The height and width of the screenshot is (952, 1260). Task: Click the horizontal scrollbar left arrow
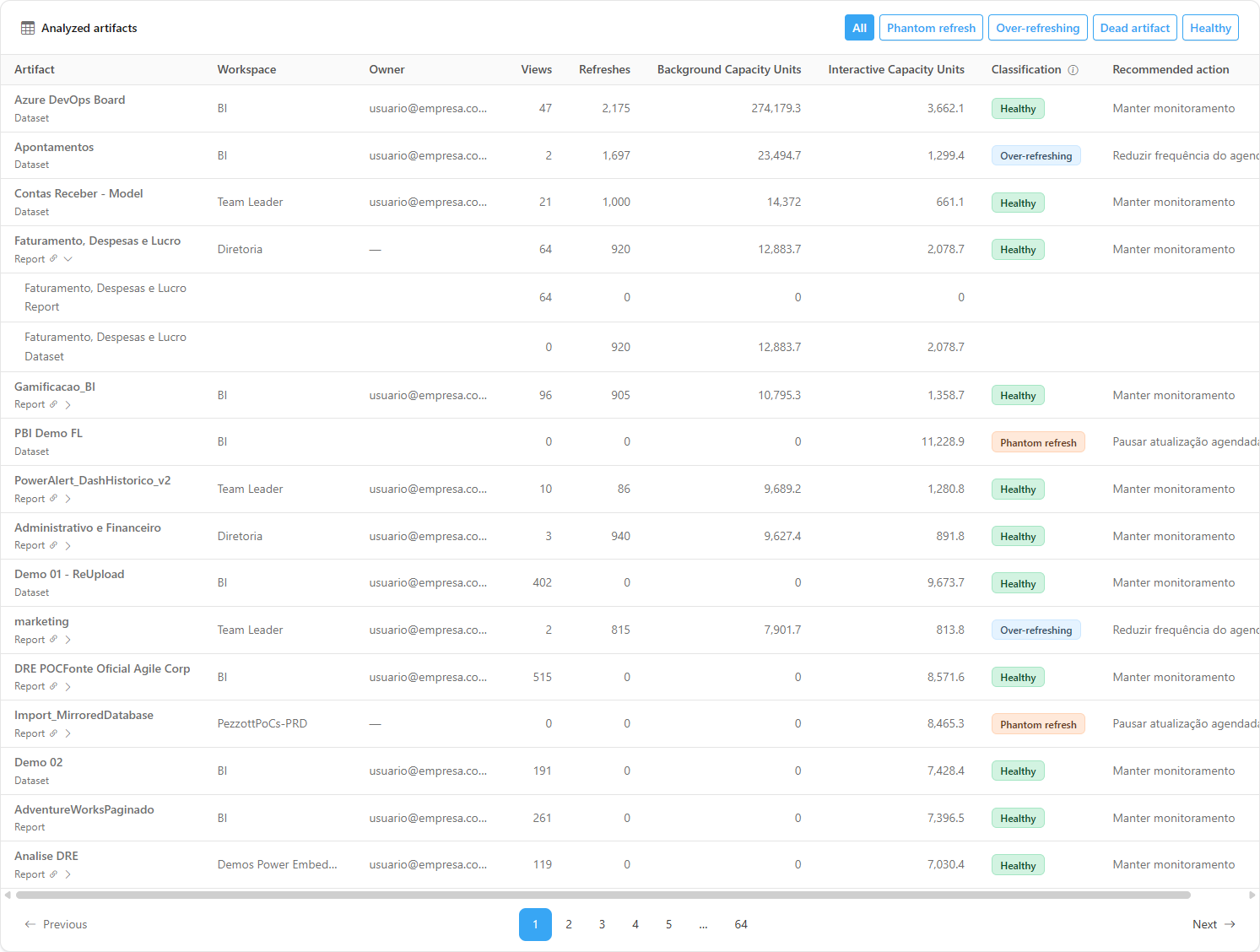pyautogui.click(x=8, y=895)
